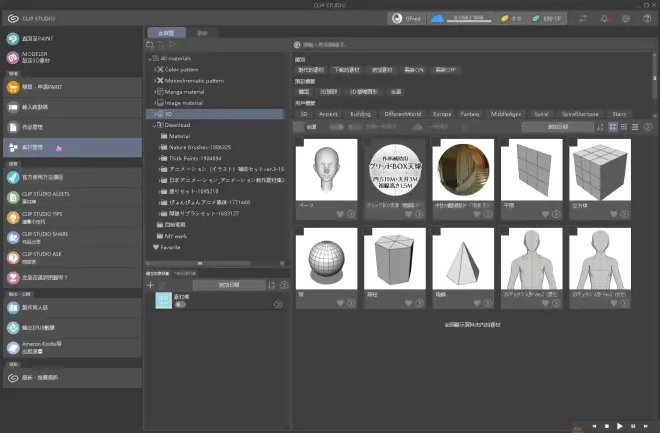Open the male 3D drawing figure thumbnail
660x433 pixels.
[x=531, y=258]
